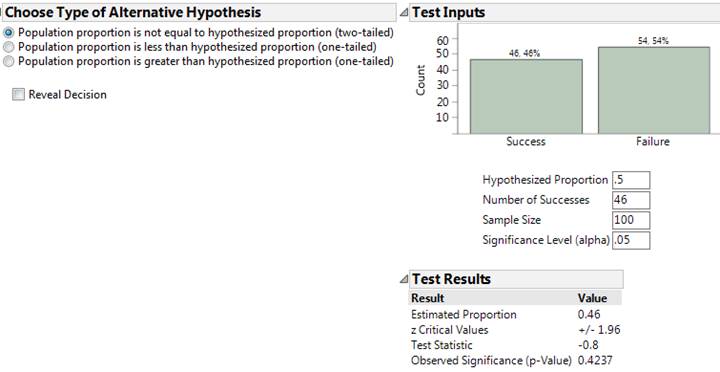Select the Success bar in chart
Viewport: 720px width, 372px height.
click(526, 96)
